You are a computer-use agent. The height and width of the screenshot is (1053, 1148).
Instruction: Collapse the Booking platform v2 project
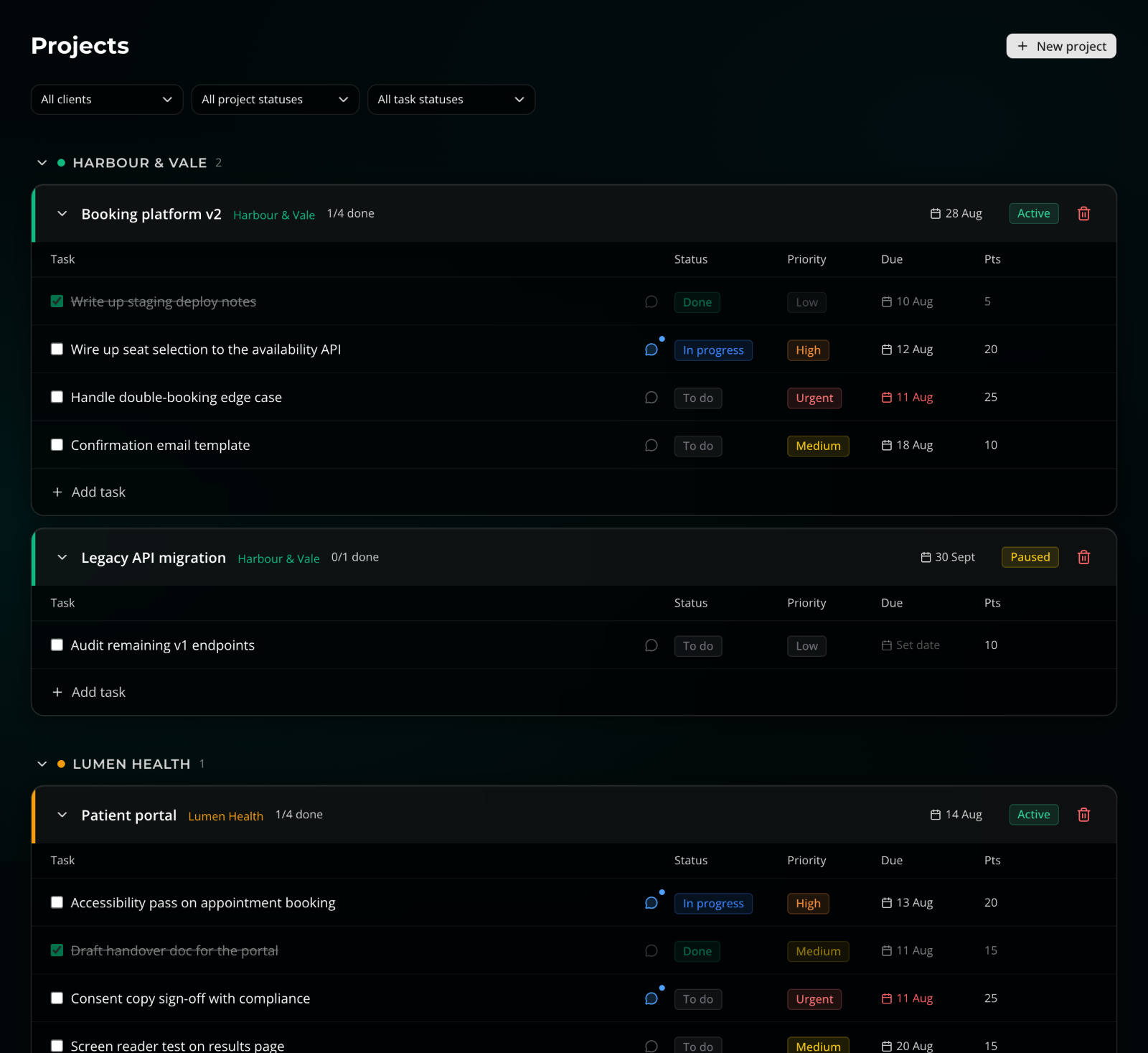coord(62,214)
